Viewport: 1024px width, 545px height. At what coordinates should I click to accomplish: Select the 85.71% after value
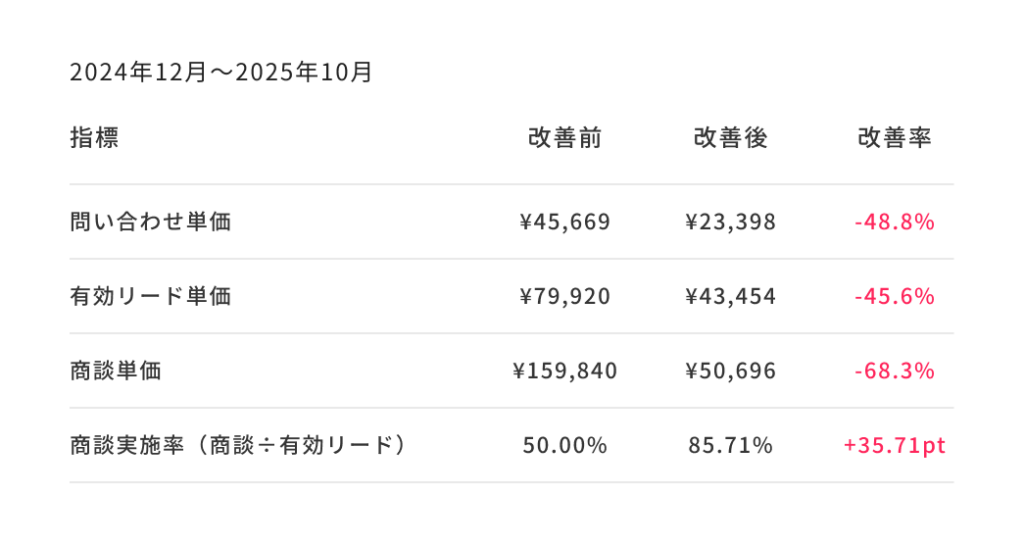coord(730,446)
